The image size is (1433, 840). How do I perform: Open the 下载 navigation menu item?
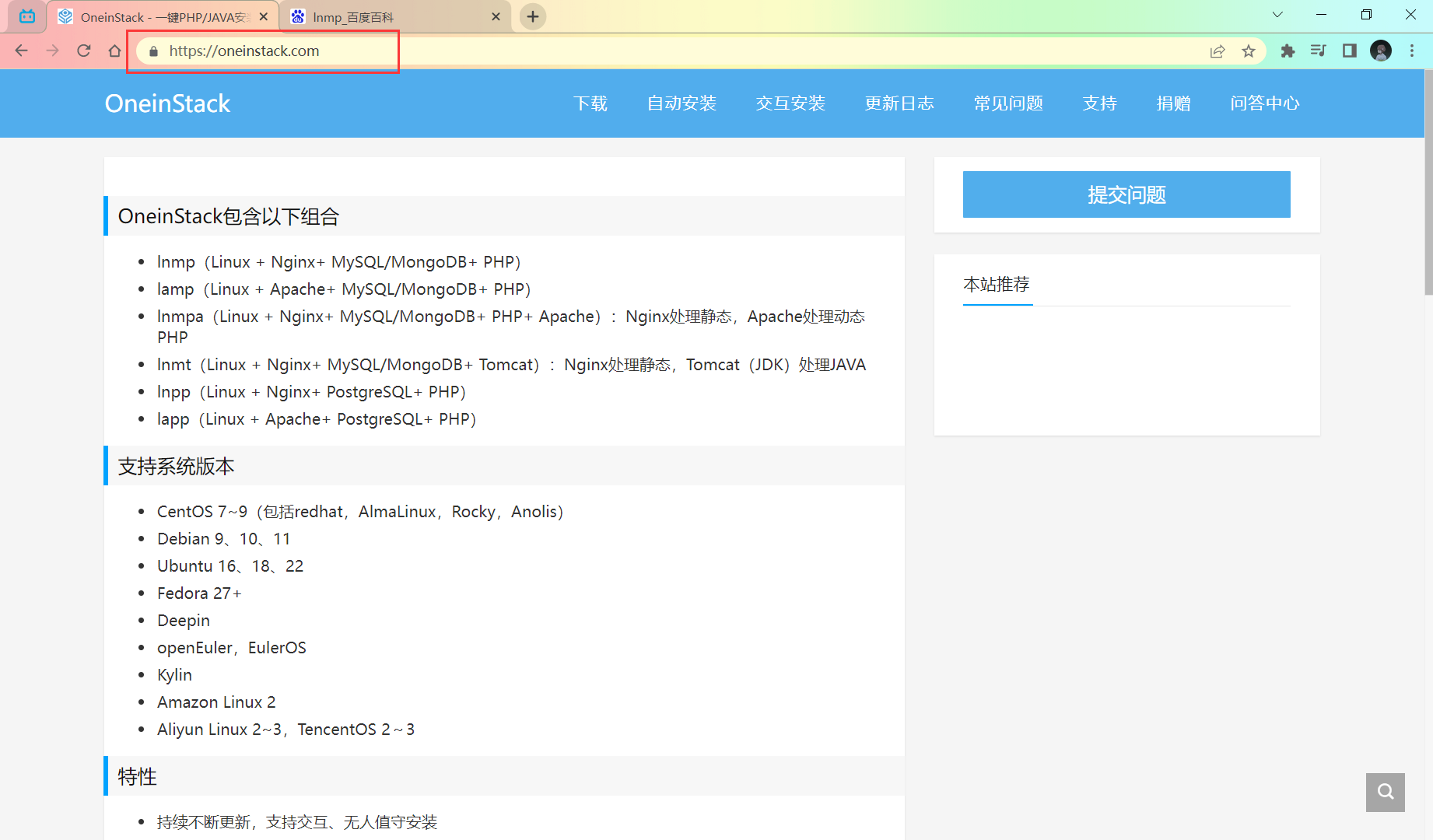[590, 103]
